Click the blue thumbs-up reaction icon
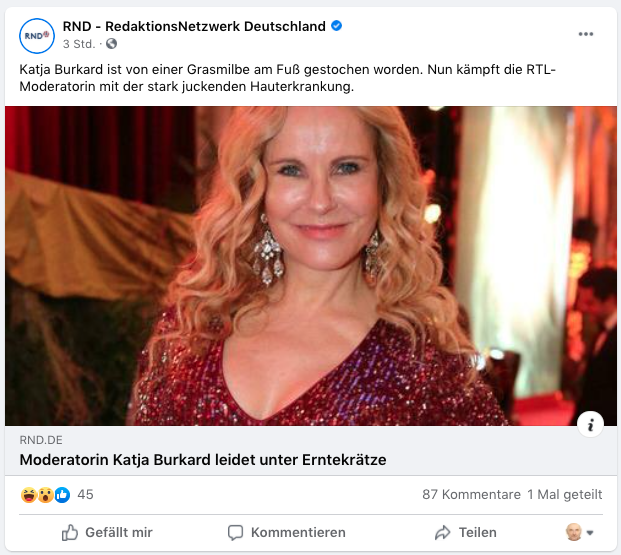The width and height of the screenshot is (621, 555). point(61,494)
